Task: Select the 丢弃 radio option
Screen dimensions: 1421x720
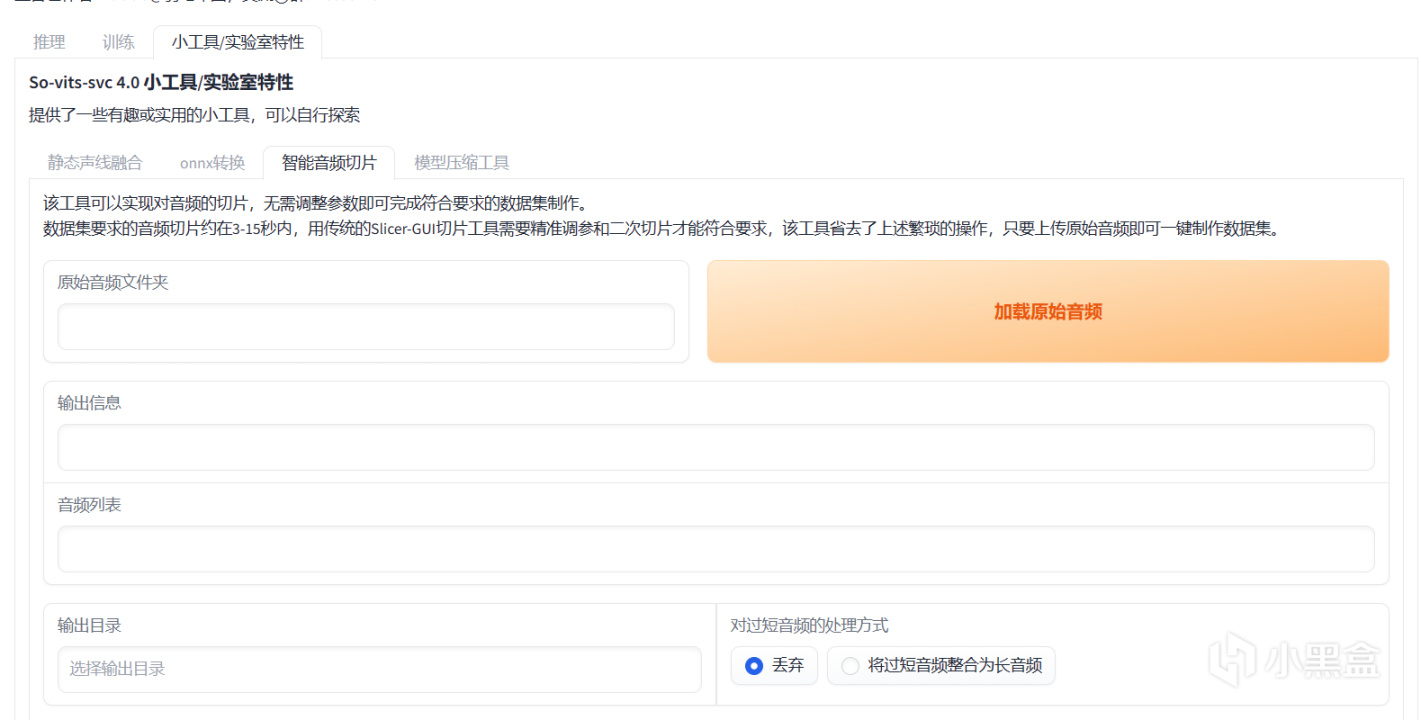Action: [x=775, y=666]
